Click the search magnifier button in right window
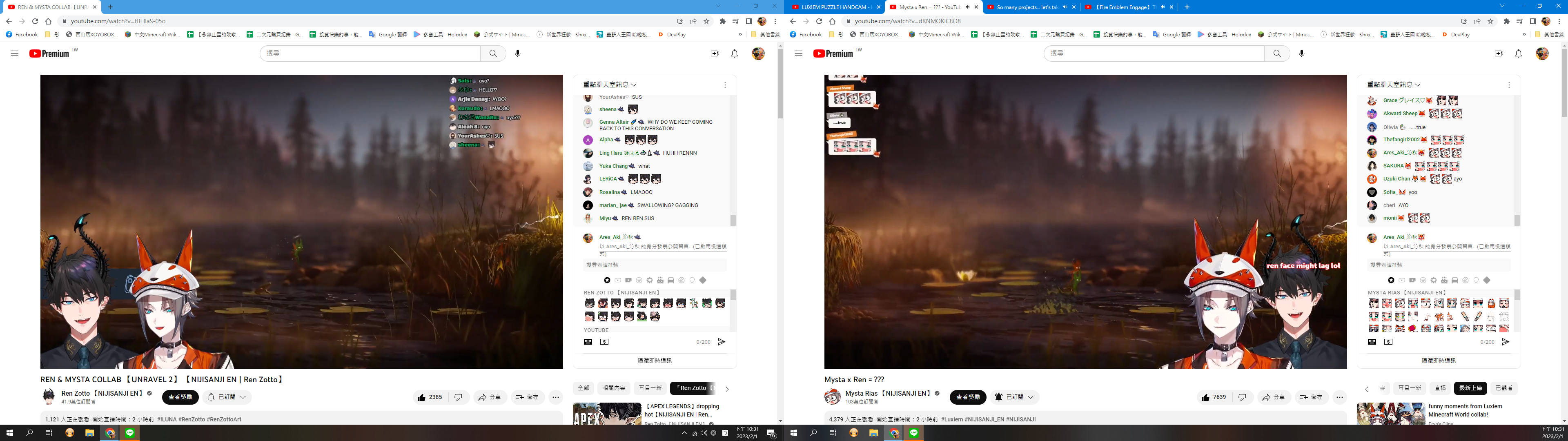Viewport: 1568px width, 441px height. point(1277,53)
